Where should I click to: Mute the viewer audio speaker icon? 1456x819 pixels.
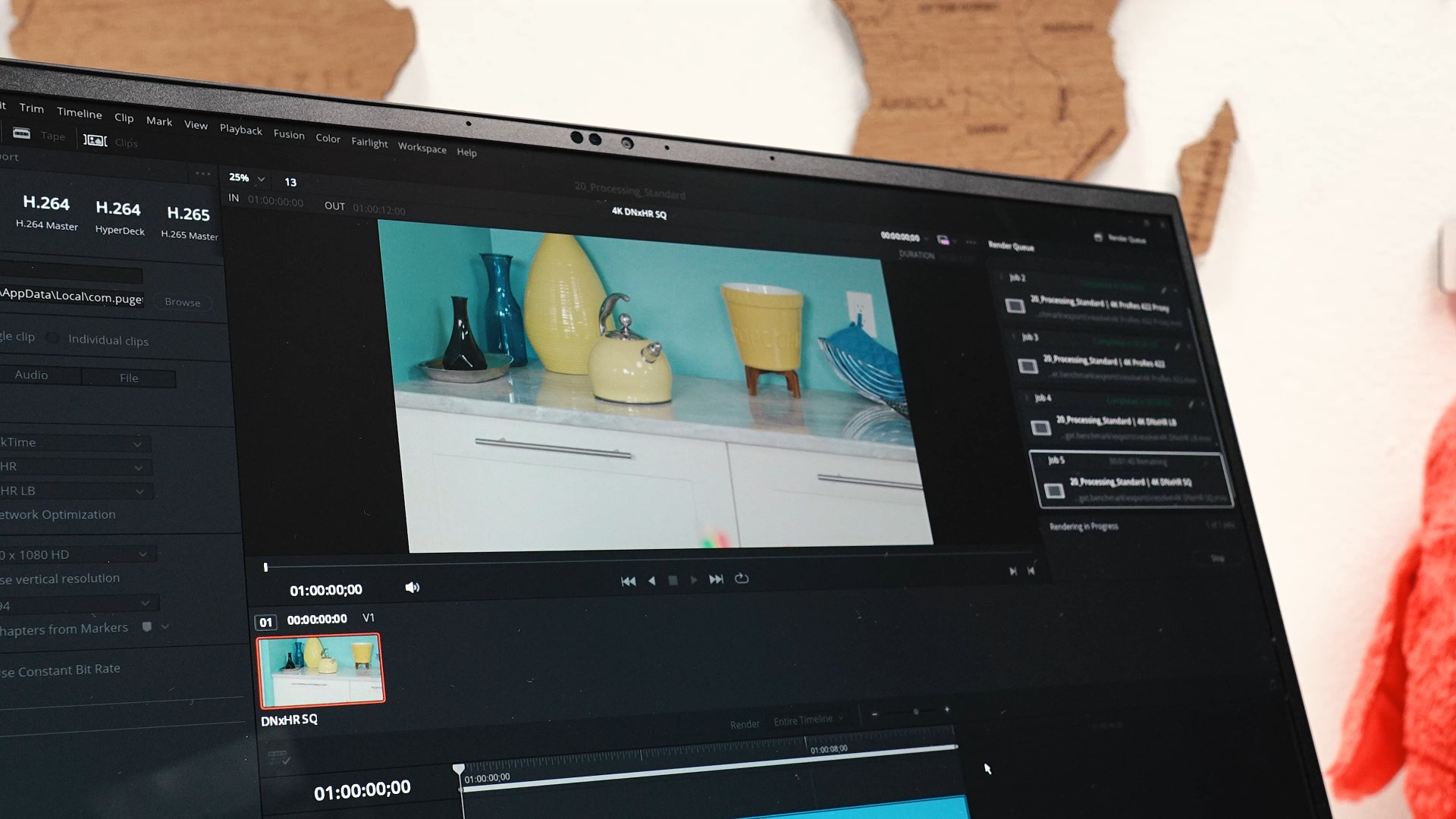(x=412, y=588)
